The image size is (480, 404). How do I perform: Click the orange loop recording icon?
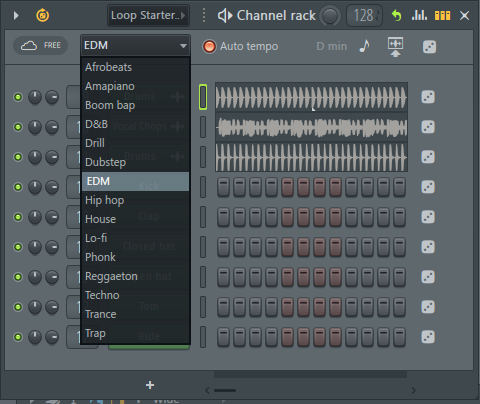[x=42, y=15]
